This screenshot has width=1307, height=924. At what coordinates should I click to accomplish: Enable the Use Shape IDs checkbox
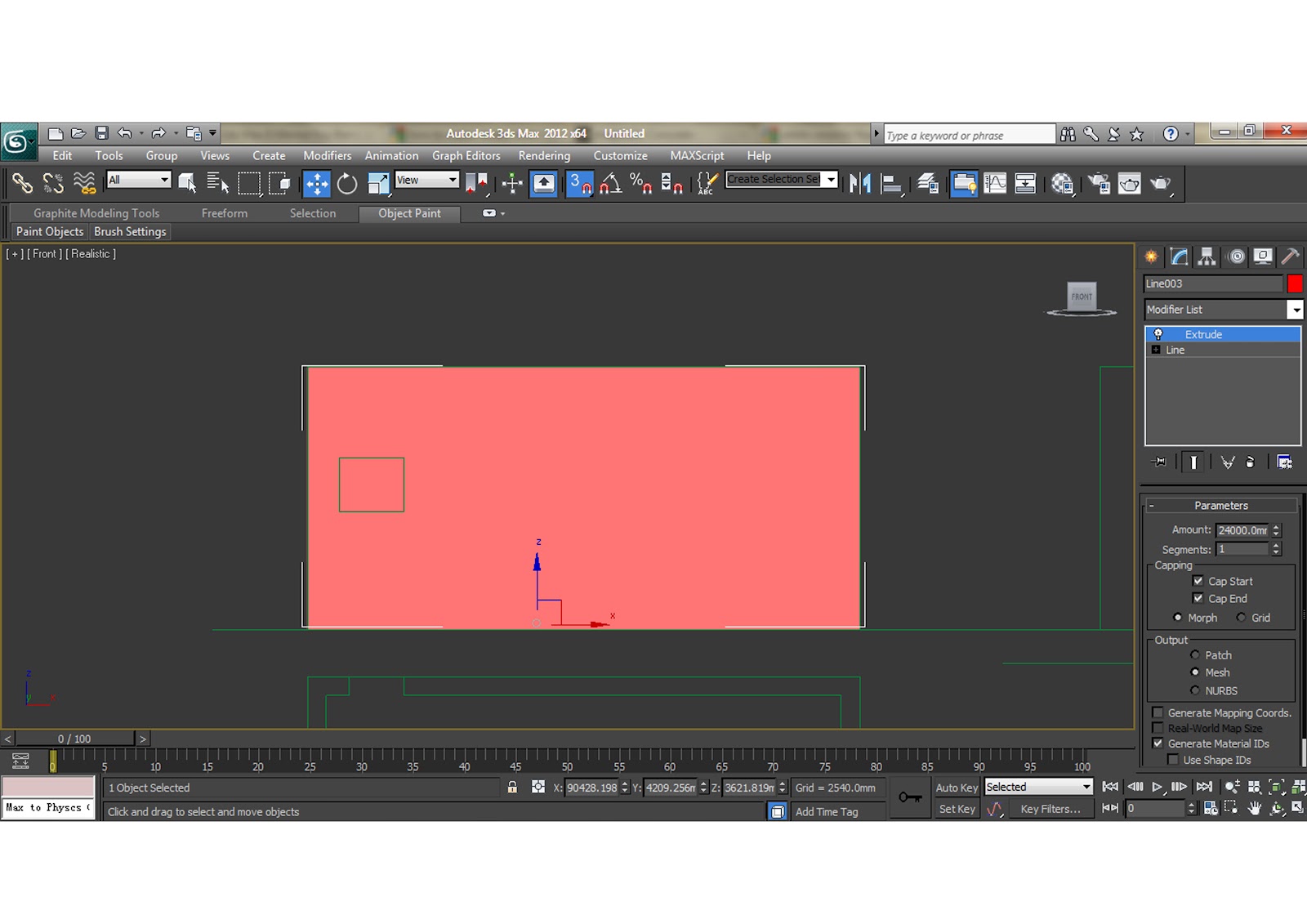tap(1174, 760)
